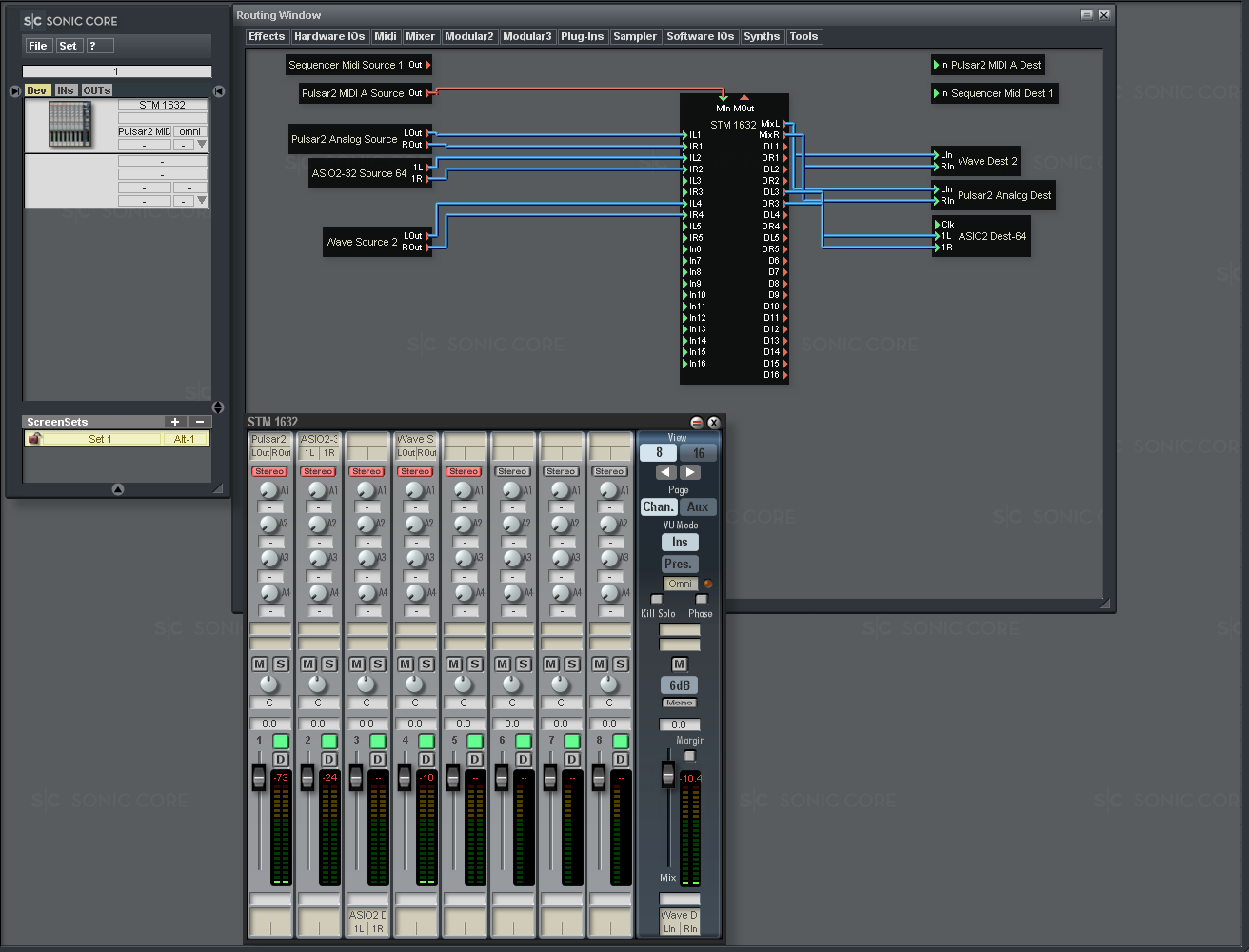Toggle the Stereo button on channel 6
This screenshot has width=1249, height=952.
click(x=512, y=471)
